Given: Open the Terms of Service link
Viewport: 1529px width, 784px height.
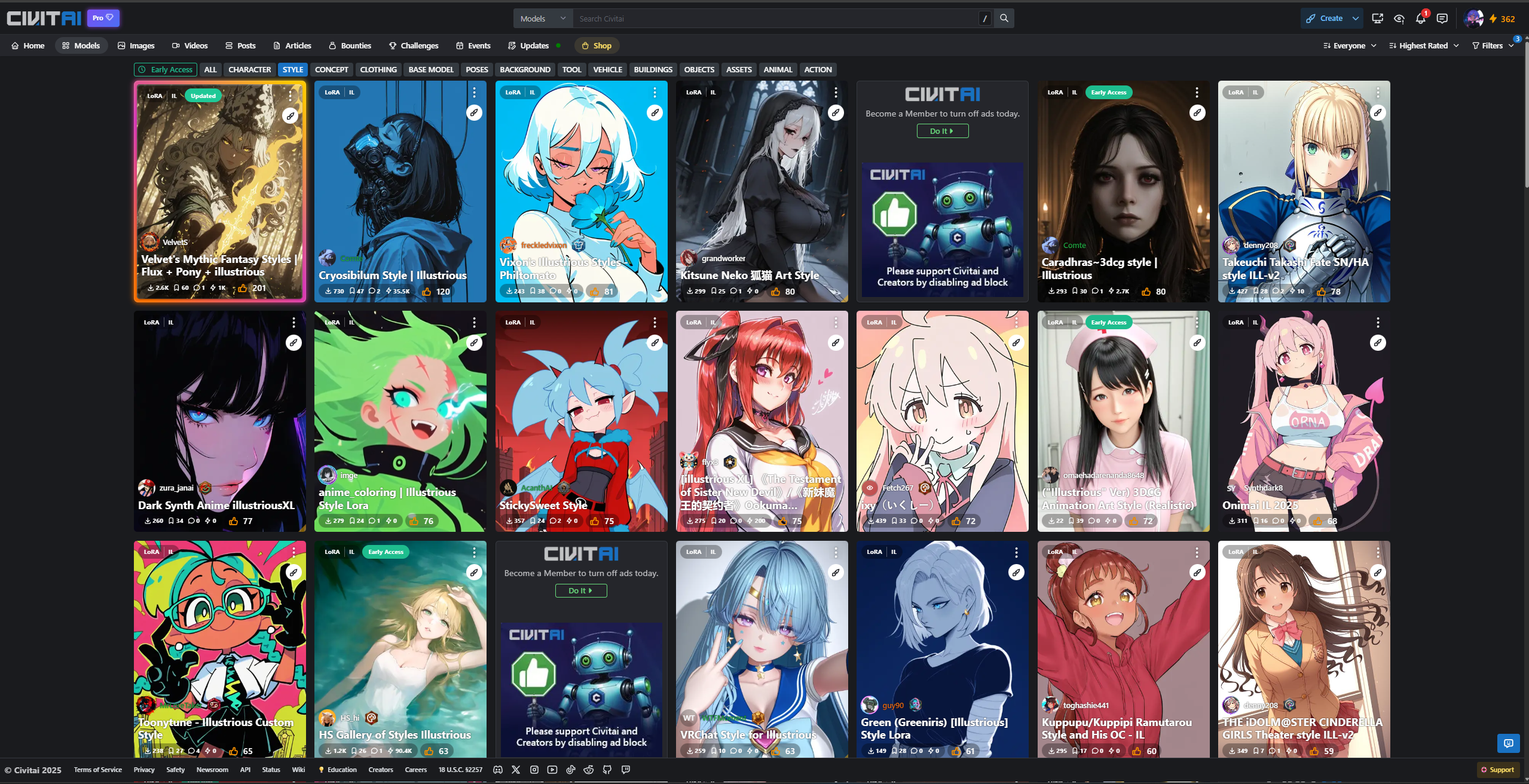Looking at the screenshot, I should tap(97, 770).
